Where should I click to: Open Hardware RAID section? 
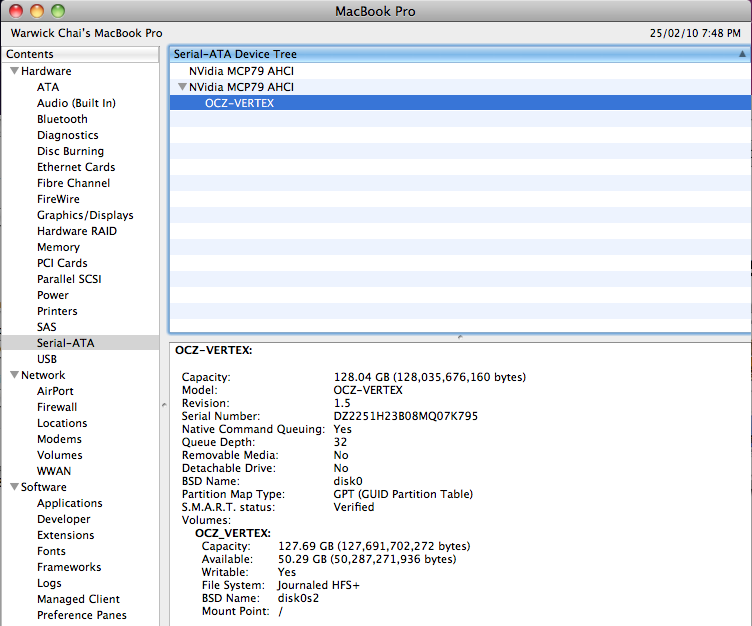(x=77, y=231)
